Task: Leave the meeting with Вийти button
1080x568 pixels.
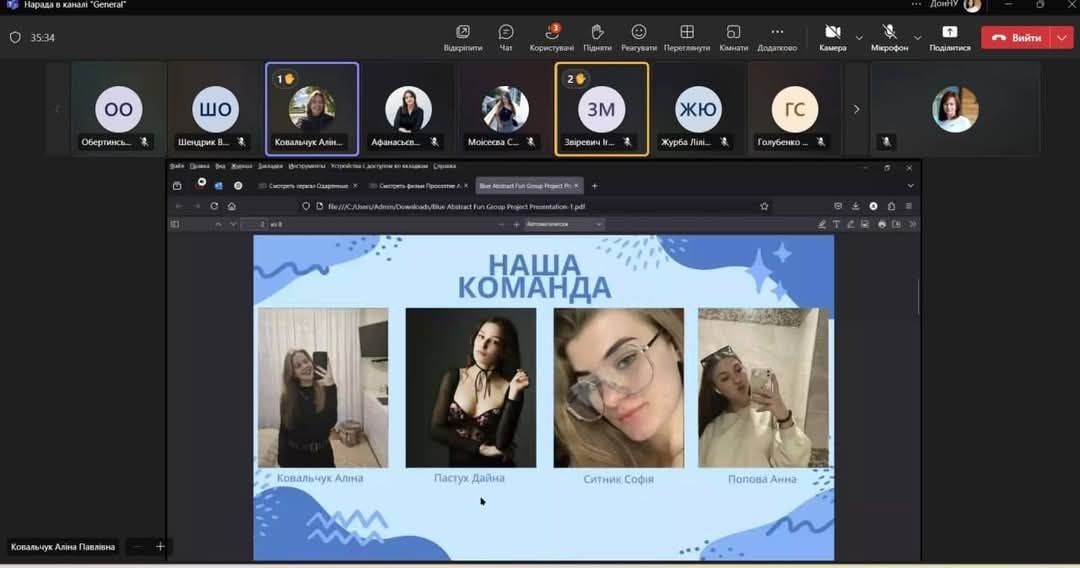Action: point(1016,38)
